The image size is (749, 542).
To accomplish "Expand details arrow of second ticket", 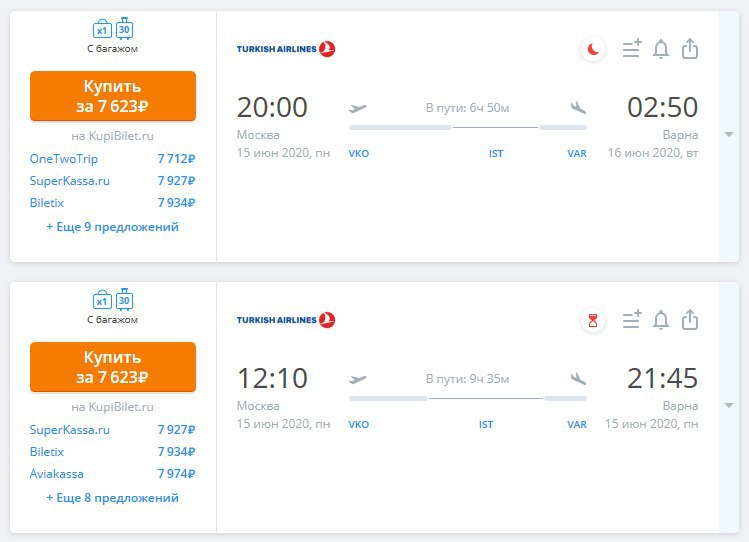I will (x=729, y=405).
